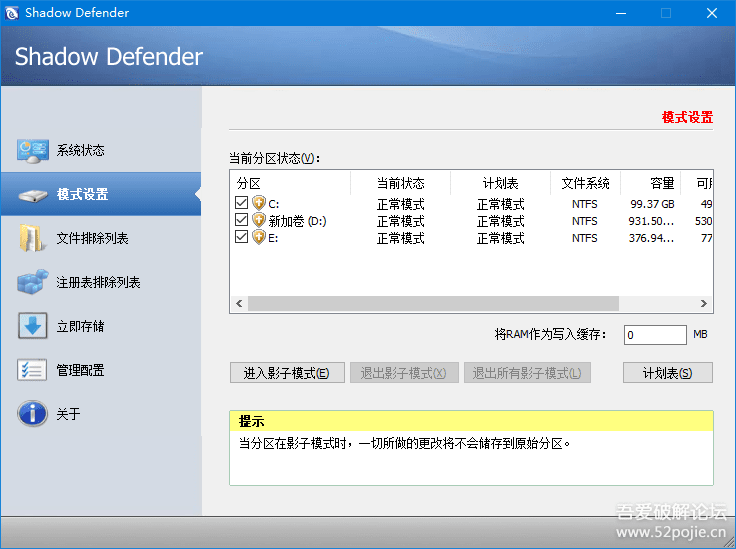This screenshot has width=736, height=549.
Task: Click the list's right scroll arrow
Action: pyautogui.click(x=705, y=303)
